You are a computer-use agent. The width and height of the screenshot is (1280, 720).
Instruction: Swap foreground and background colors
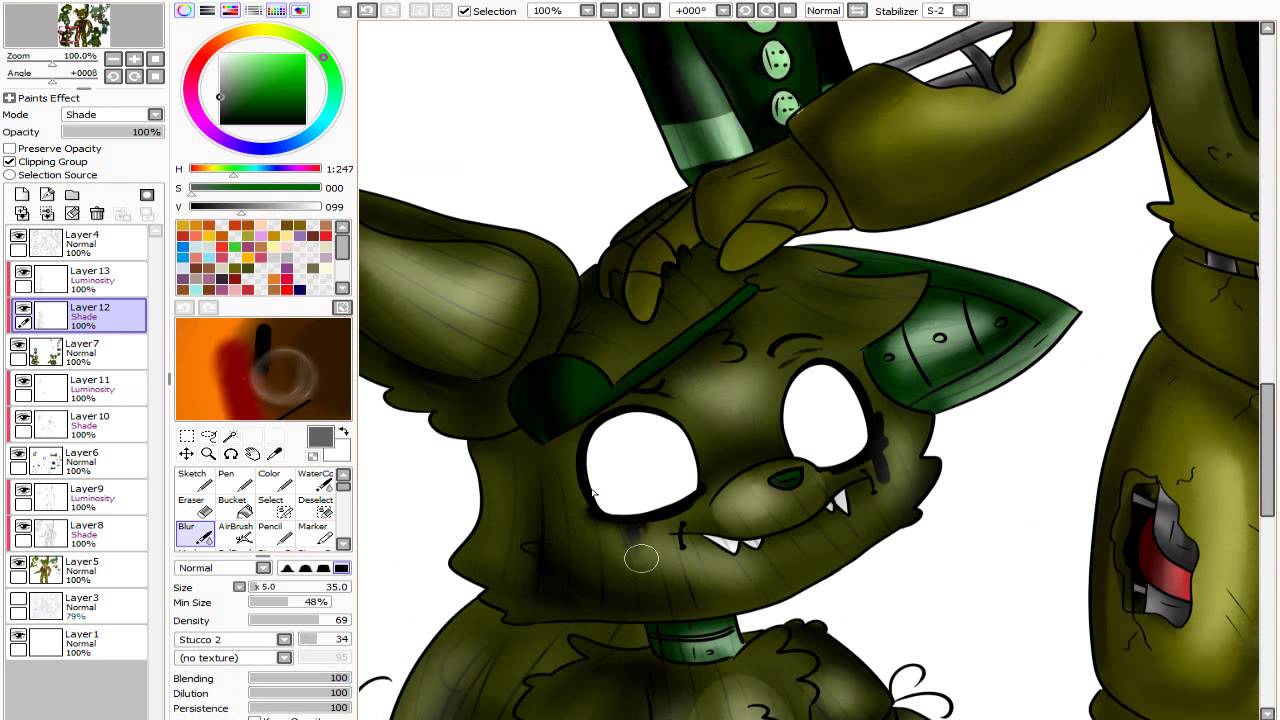click(343, 432)
